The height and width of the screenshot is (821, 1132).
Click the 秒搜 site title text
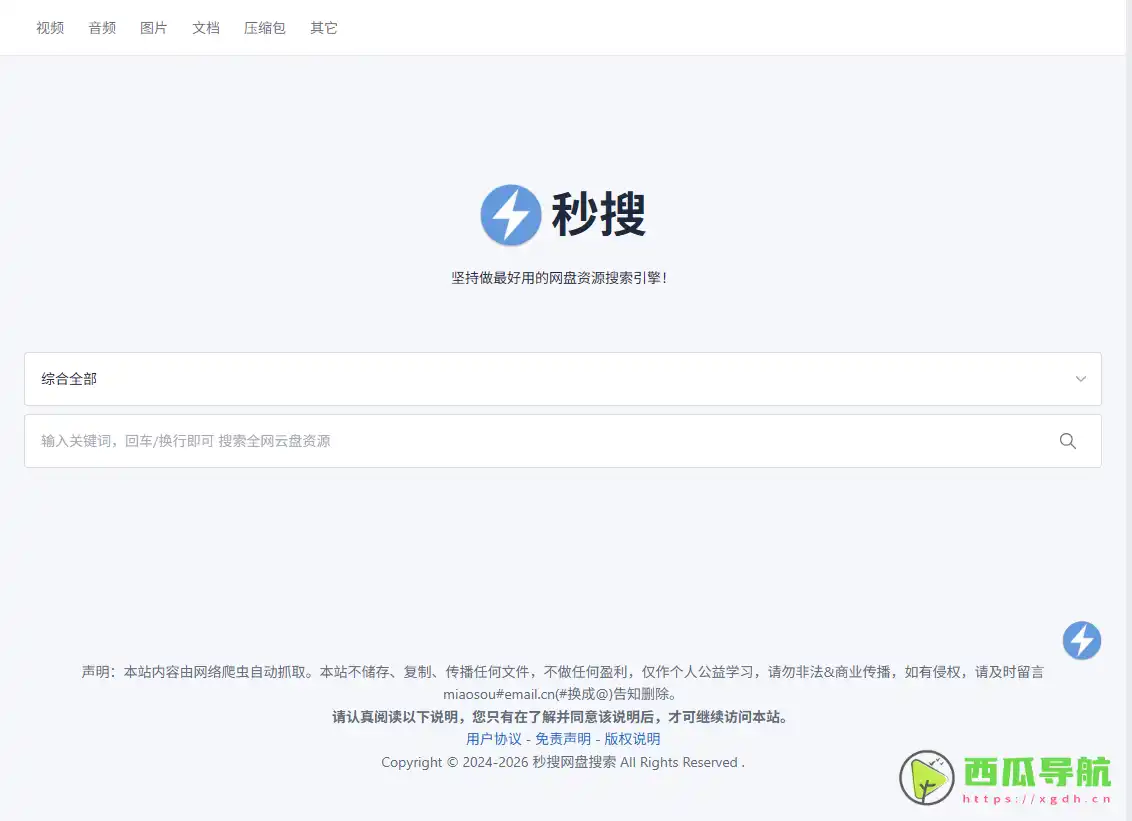point(601,215)
